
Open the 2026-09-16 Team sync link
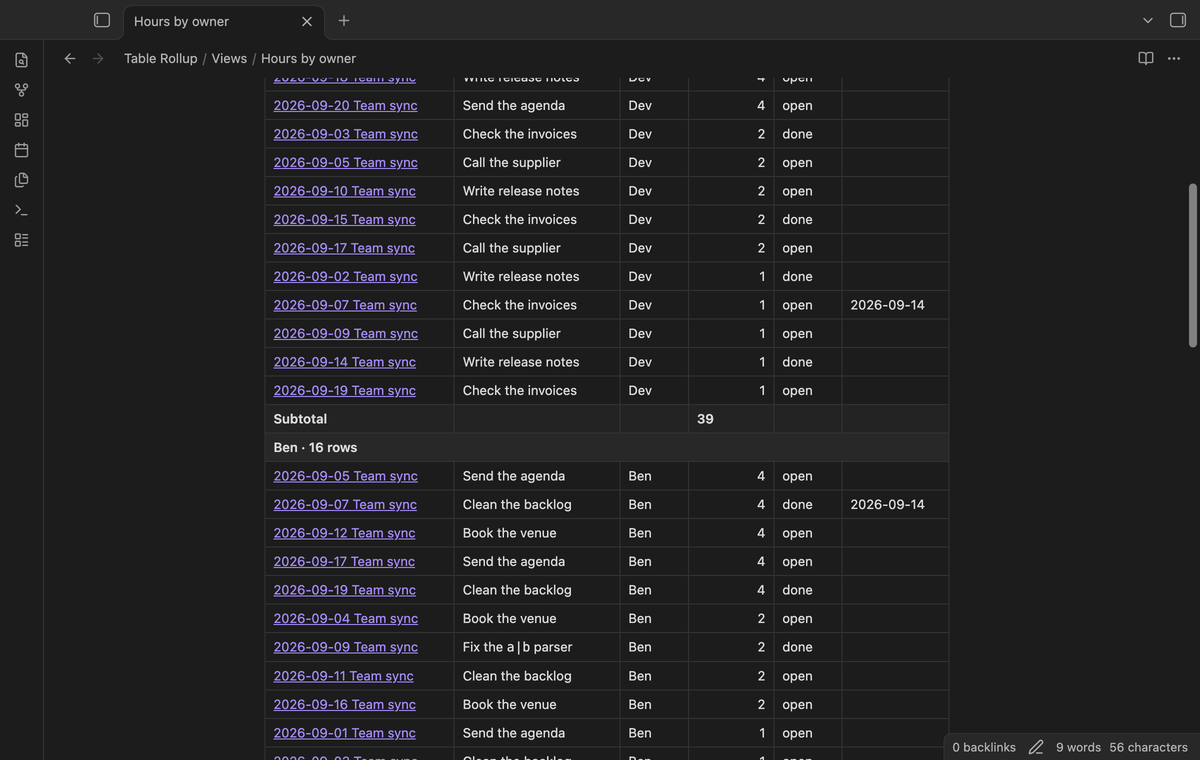[x=344, y=704]
